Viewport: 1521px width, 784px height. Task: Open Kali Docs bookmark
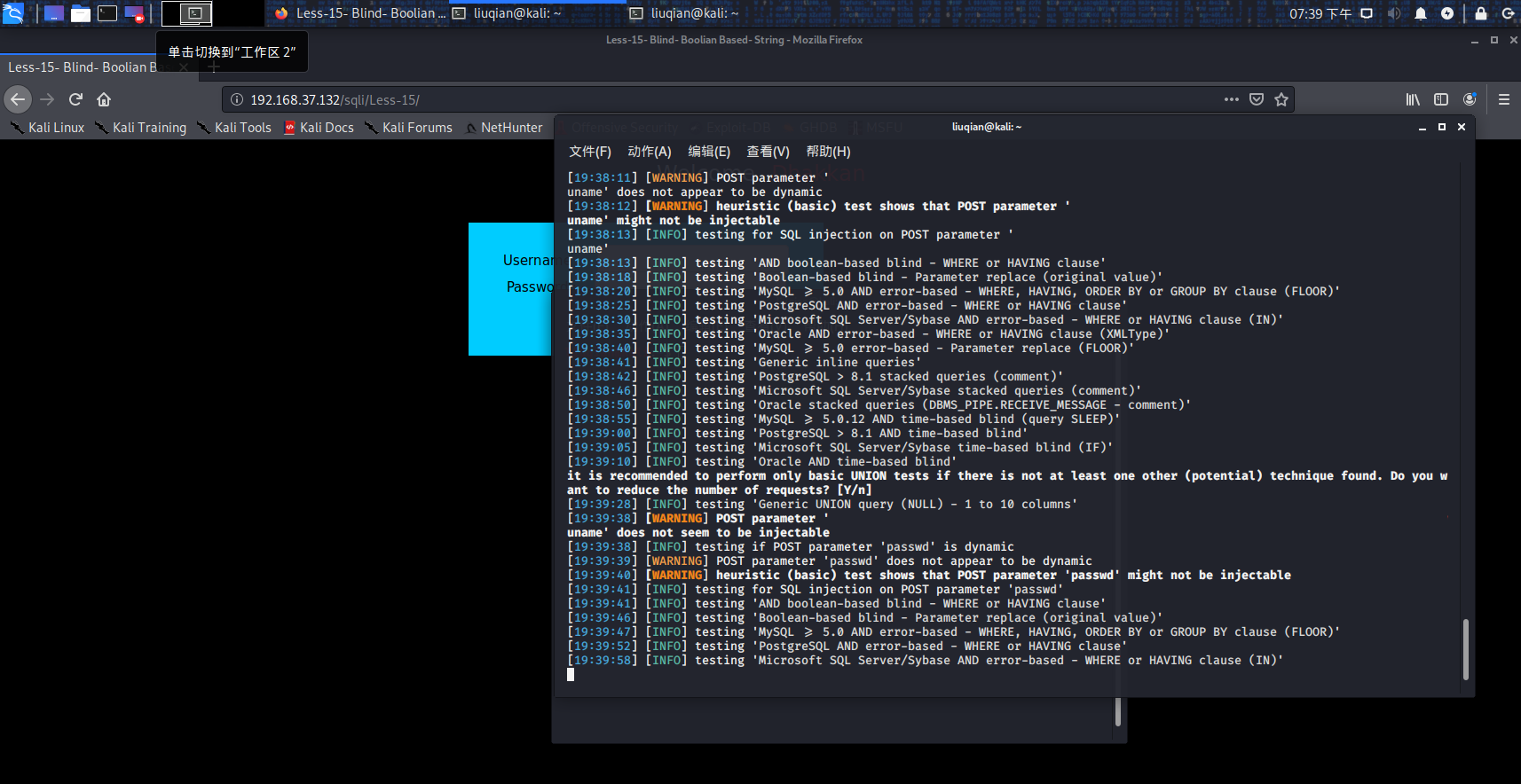[319, 128]
